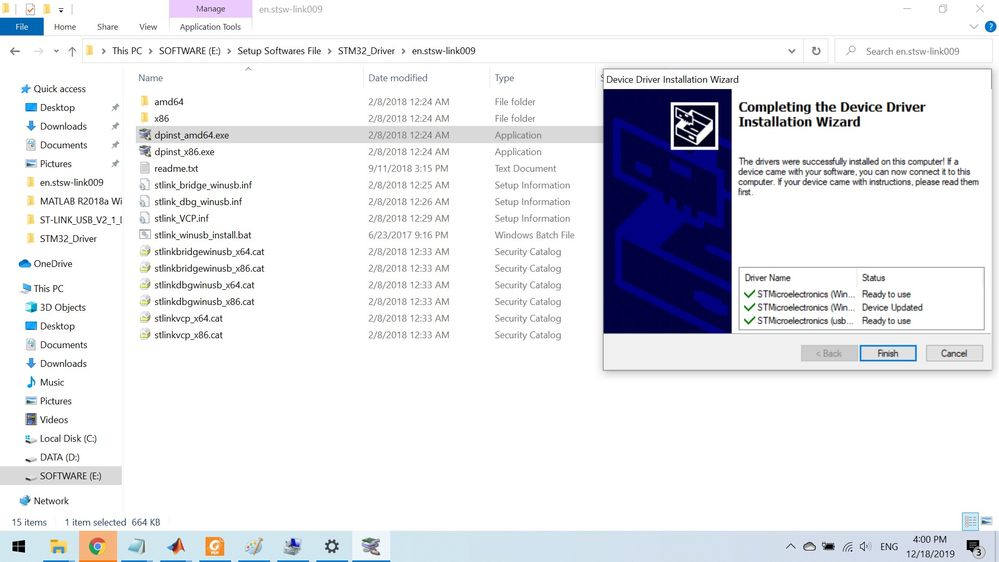Viewport: 999px width, 562px height.
Task: Click the stlink_VCP.inf file icon
Action: pos(145,218)
